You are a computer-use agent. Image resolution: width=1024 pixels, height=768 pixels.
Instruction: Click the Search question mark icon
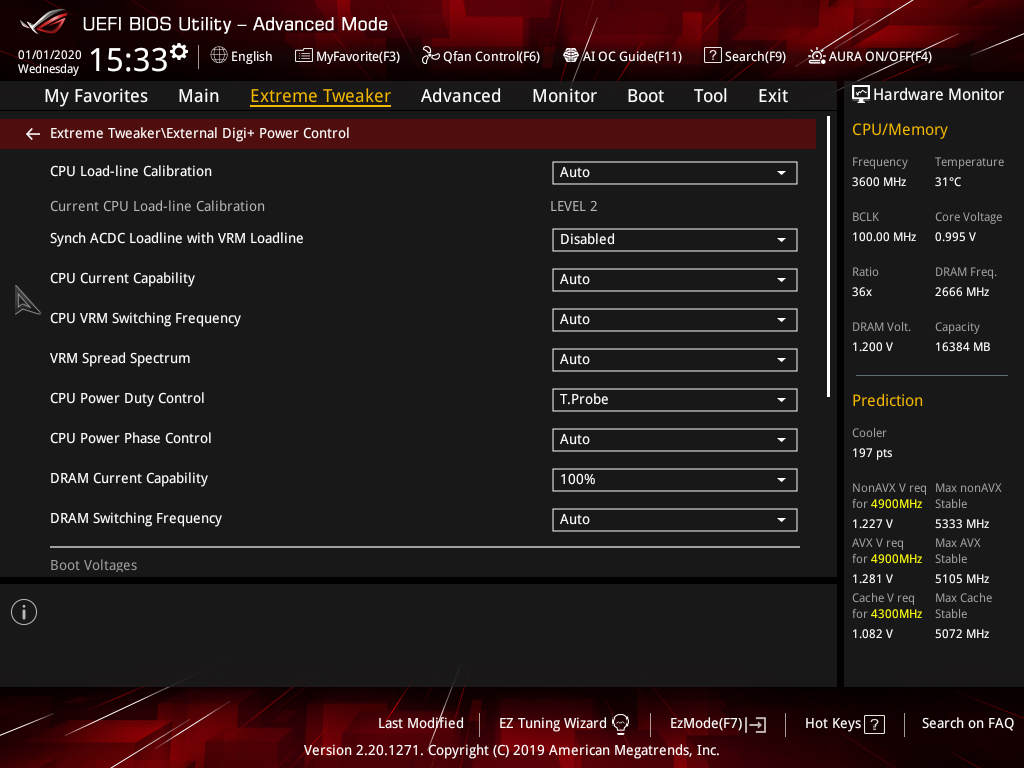pos(712,56)
